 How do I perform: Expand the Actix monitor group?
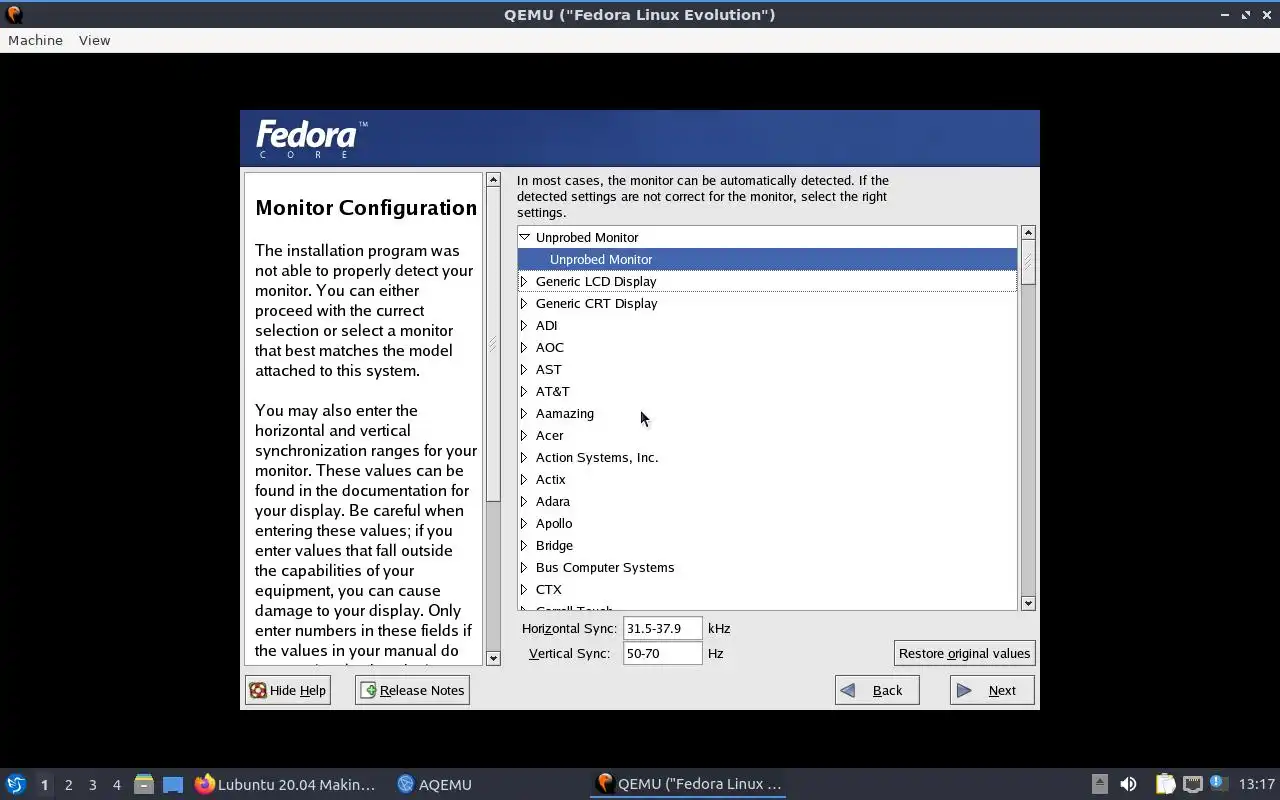tap(524, 479)
